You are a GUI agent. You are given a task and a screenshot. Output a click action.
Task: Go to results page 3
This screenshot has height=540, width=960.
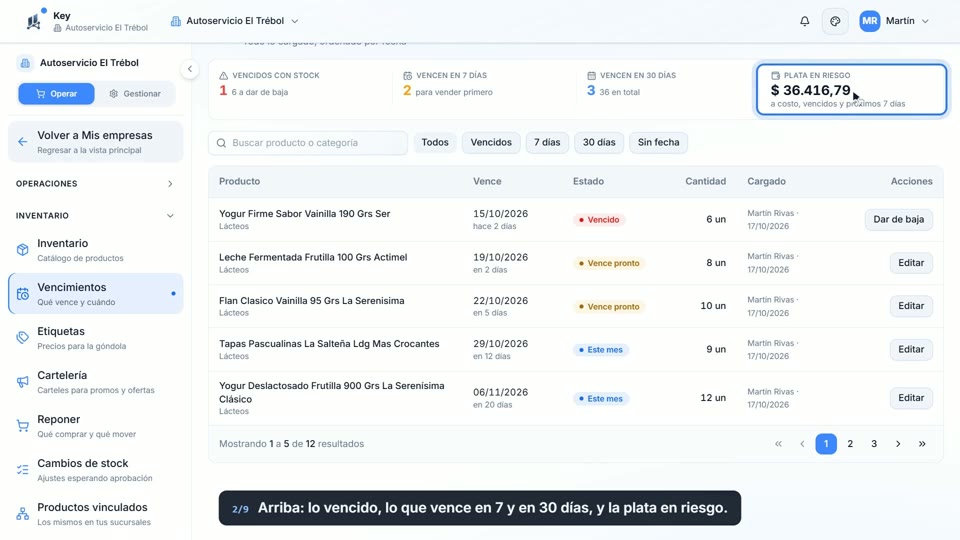(874, 444)
